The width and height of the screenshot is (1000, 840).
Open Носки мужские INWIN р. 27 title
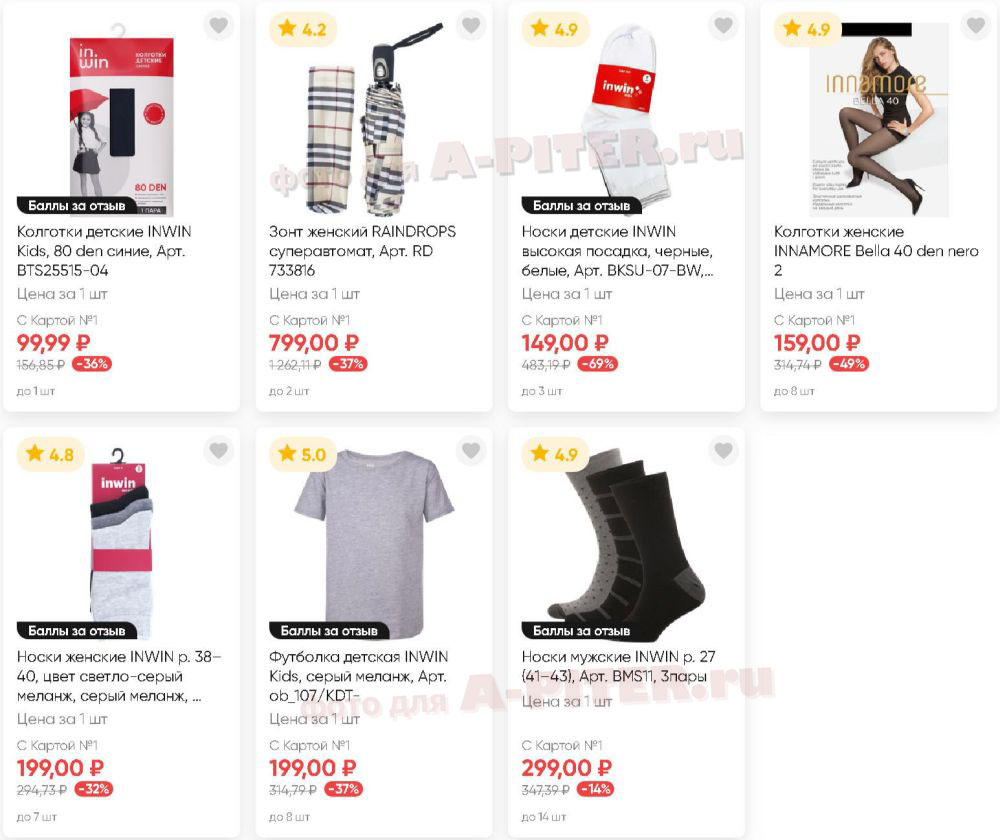[618, 666]
